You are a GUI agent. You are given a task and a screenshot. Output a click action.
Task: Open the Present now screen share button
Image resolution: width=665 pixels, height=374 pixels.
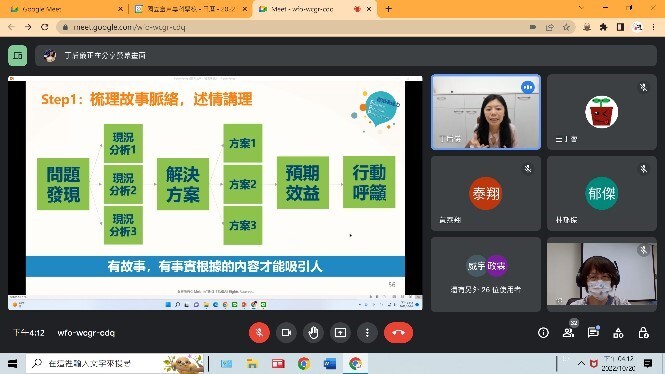click(340, 333)
